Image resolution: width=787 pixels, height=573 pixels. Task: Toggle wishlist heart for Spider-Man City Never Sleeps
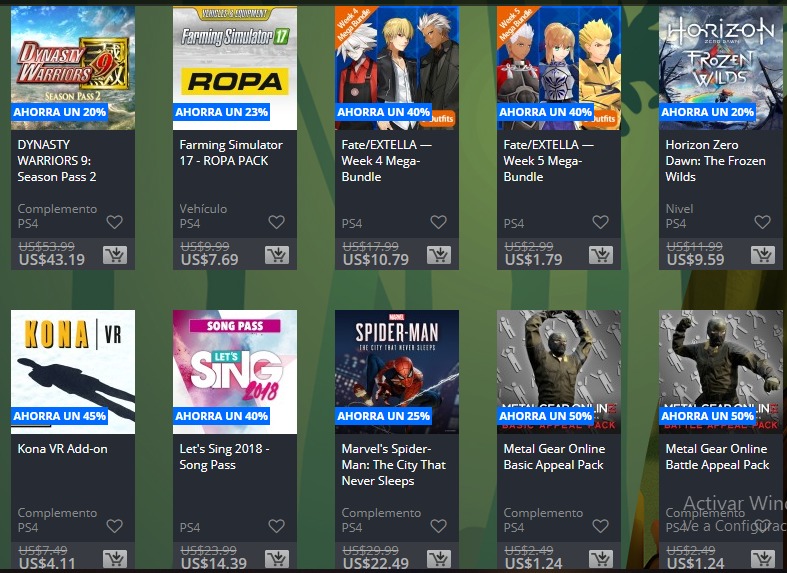click(439, 526)
